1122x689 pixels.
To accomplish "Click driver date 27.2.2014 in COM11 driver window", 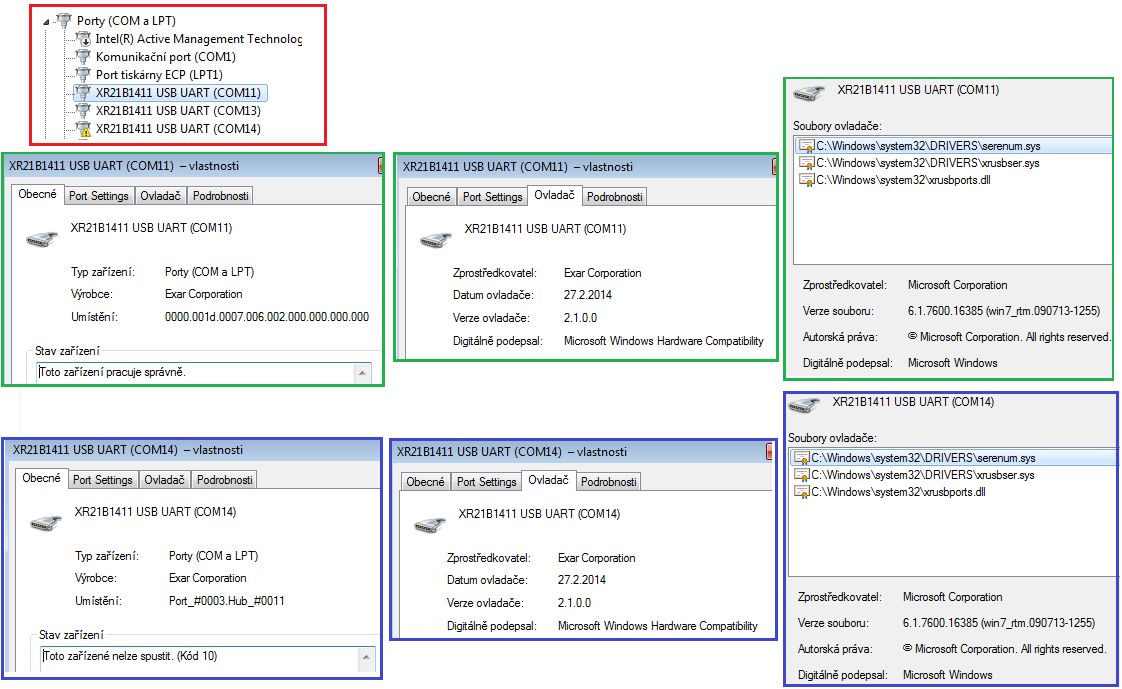I will point(587,295).
